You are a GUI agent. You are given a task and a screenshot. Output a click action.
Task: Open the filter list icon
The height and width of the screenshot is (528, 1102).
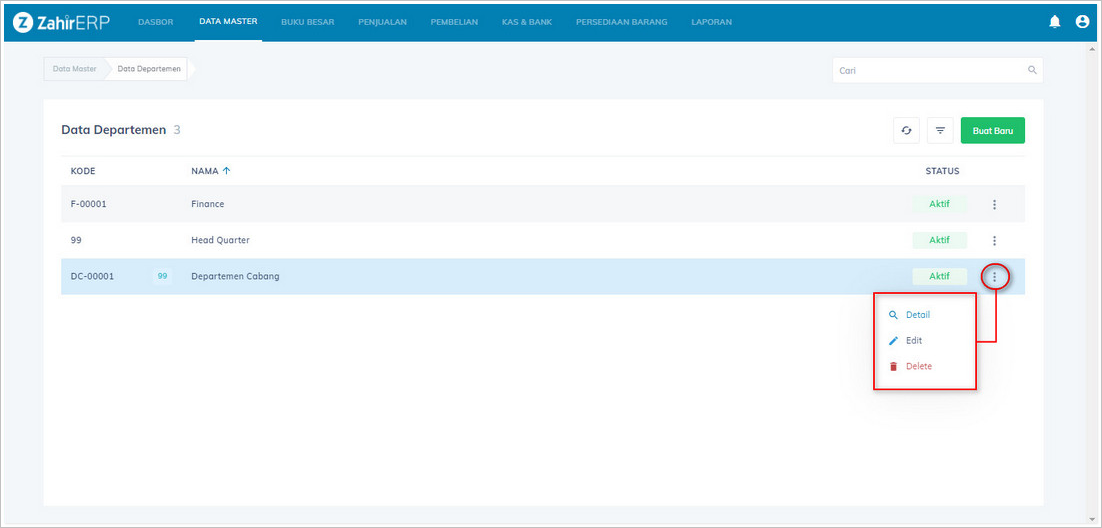point(940,130)
